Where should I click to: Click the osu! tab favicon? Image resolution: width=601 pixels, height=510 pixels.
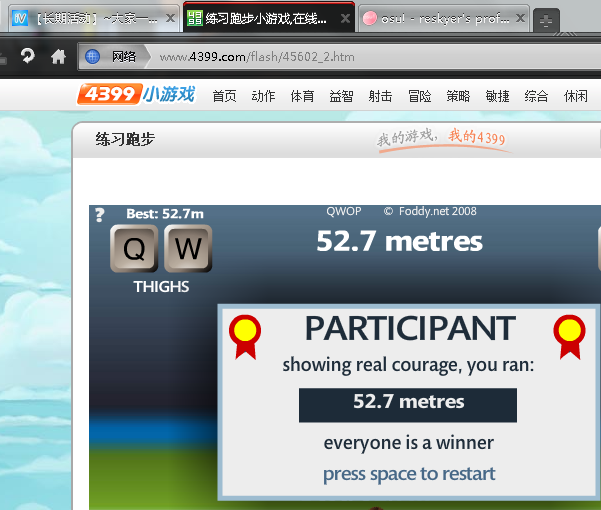pyautogui.click(x=370, y=18)
